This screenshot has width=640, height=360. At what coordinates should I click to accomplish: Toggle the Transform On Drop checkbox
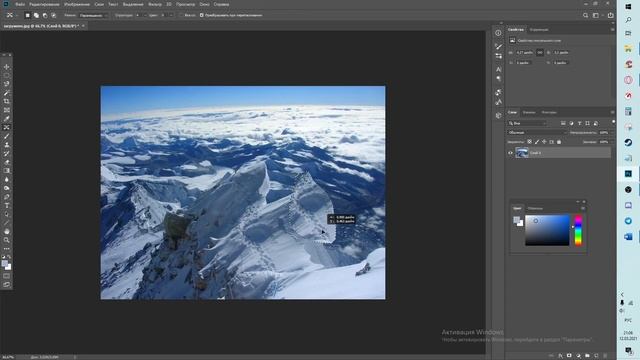[202, 16]
